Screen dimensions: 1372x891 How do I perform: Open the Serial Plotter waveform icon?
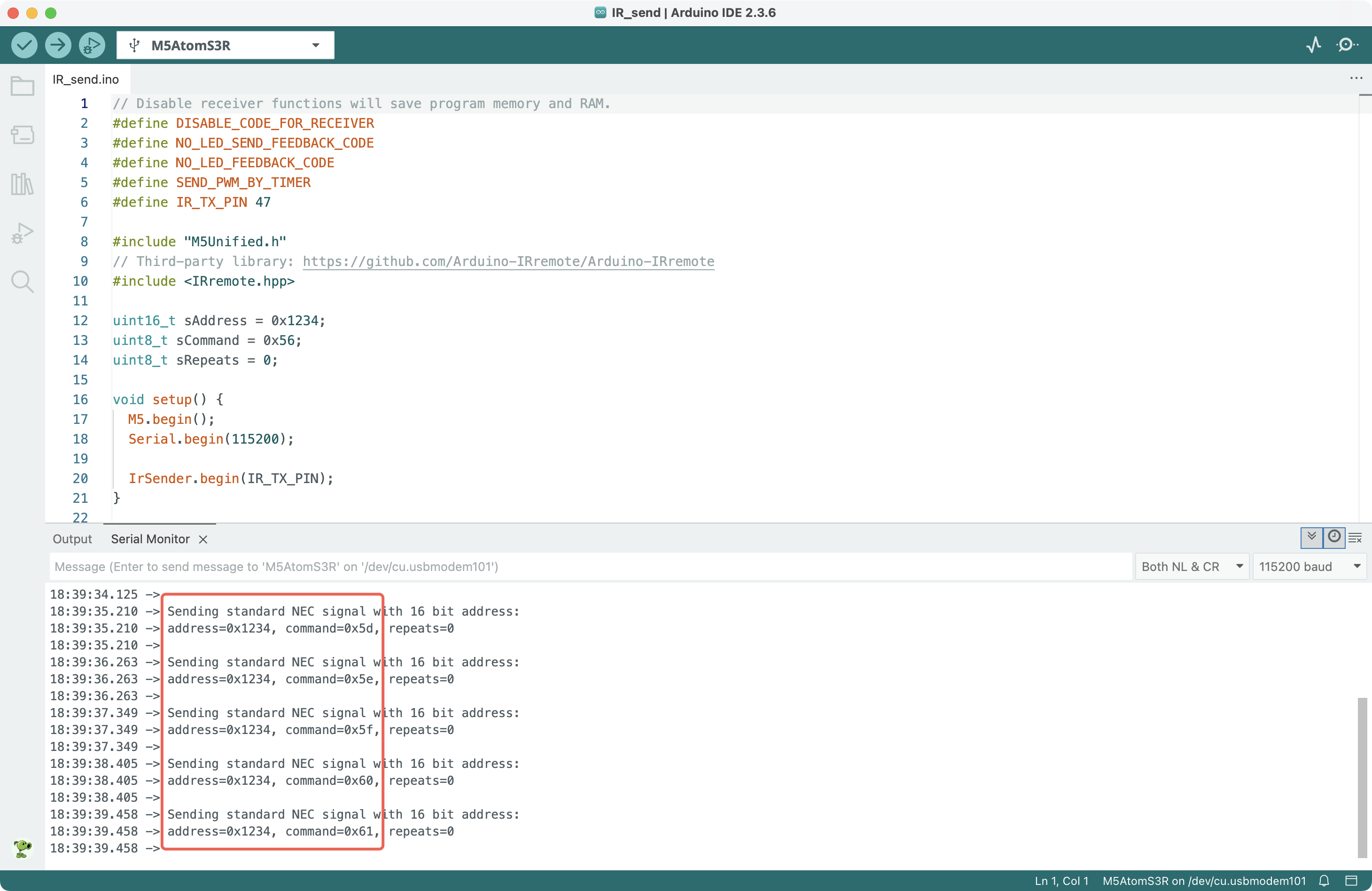click(x=1314, y=45)
